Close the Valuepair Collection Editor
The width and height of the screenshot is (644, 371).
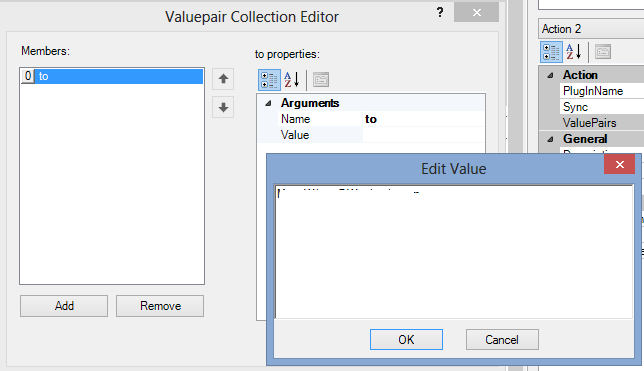coord(476,12)
